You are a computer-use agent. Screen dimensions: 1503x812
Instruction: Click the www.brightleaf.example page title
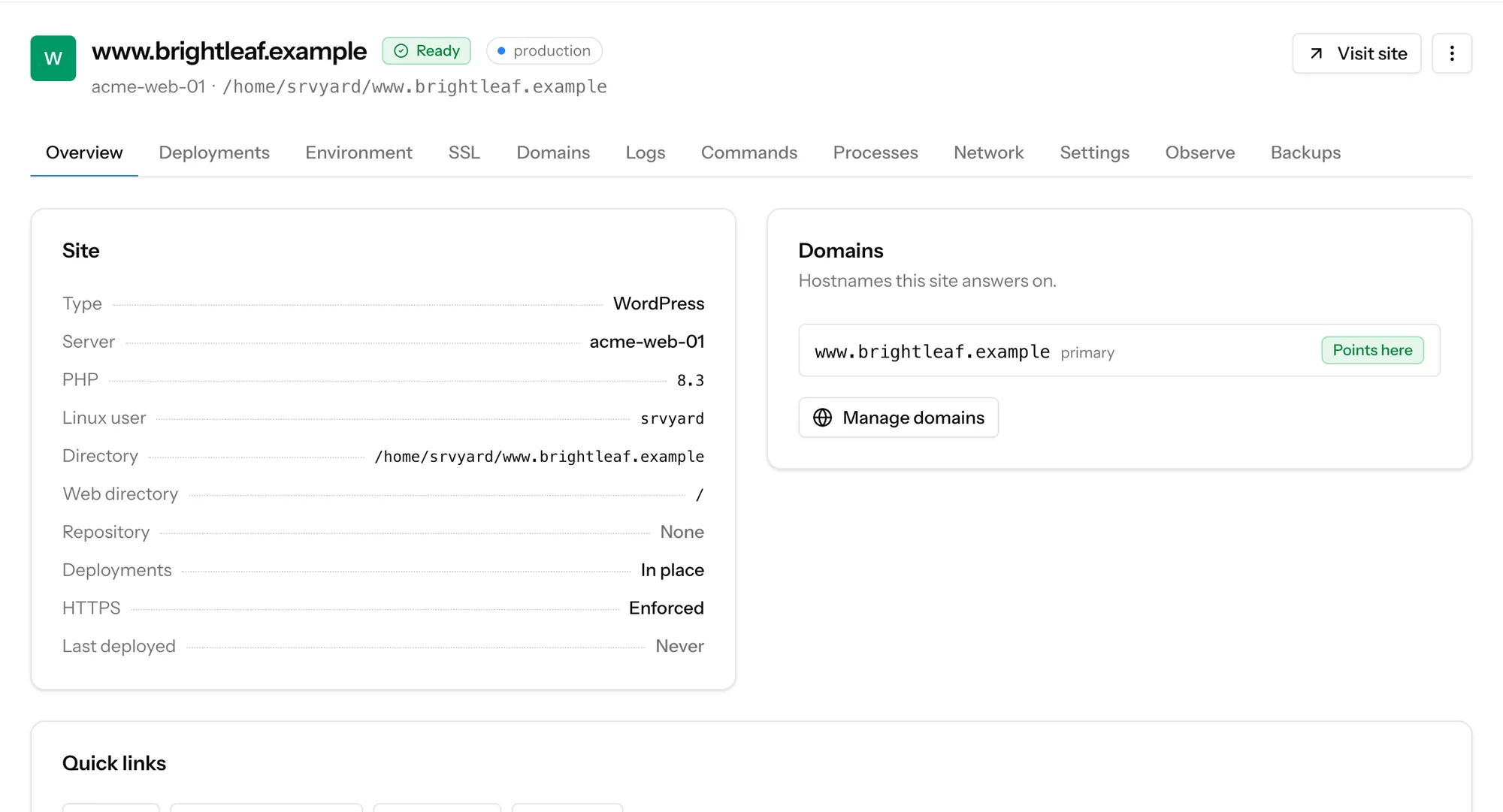coord(229,51)
